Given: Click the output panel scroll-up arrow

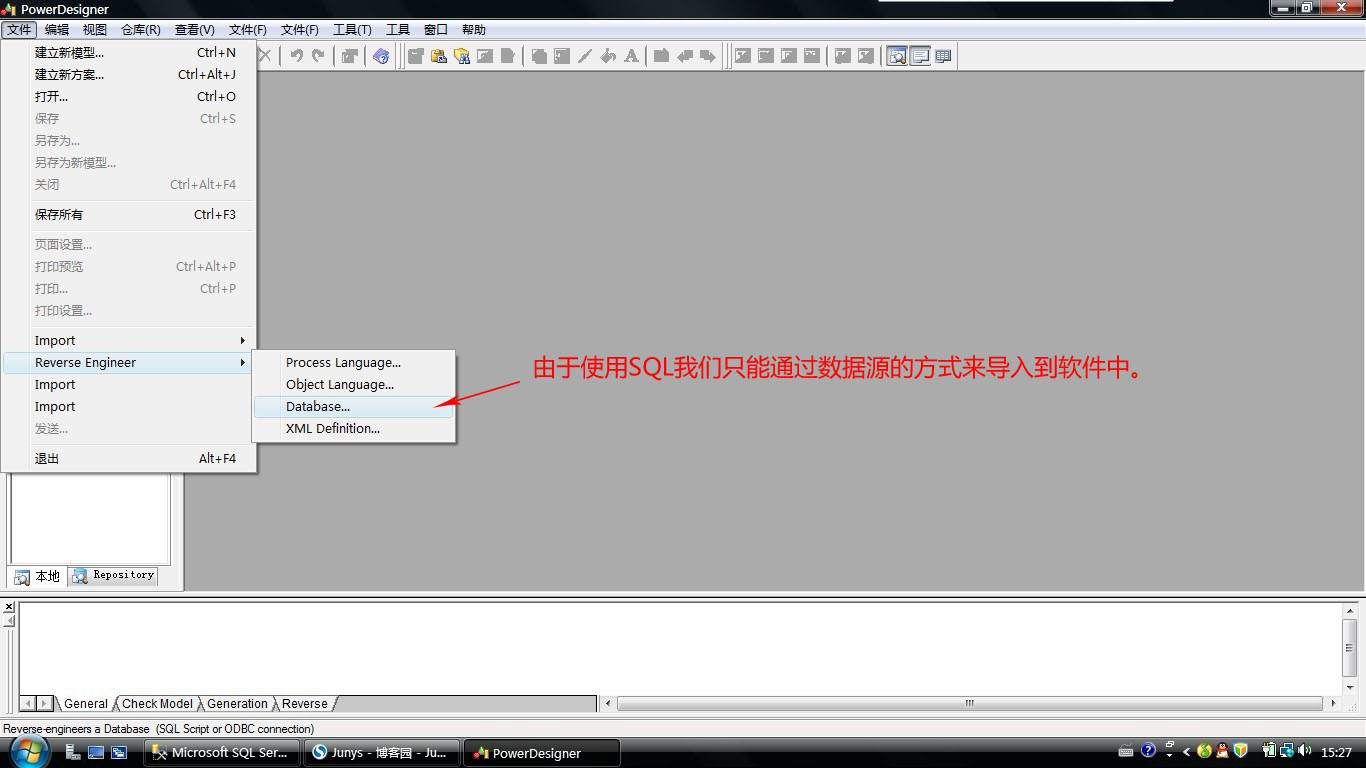Looking at the screenshot, I should (x=1349, y=609).
